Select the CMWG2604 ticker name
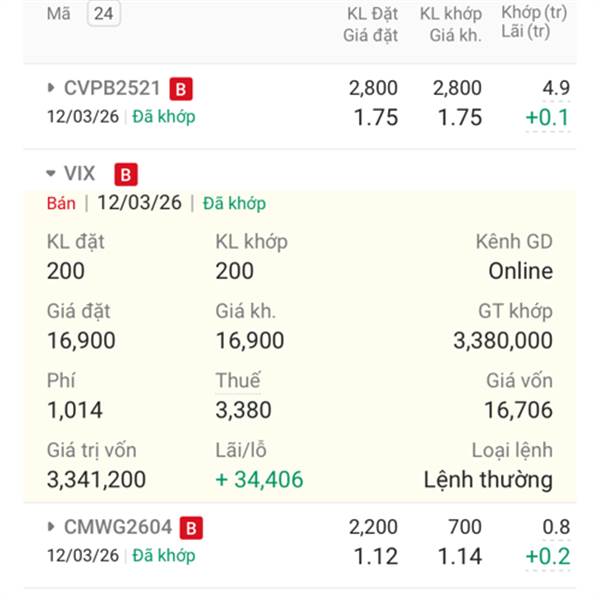 click(118, 527)
